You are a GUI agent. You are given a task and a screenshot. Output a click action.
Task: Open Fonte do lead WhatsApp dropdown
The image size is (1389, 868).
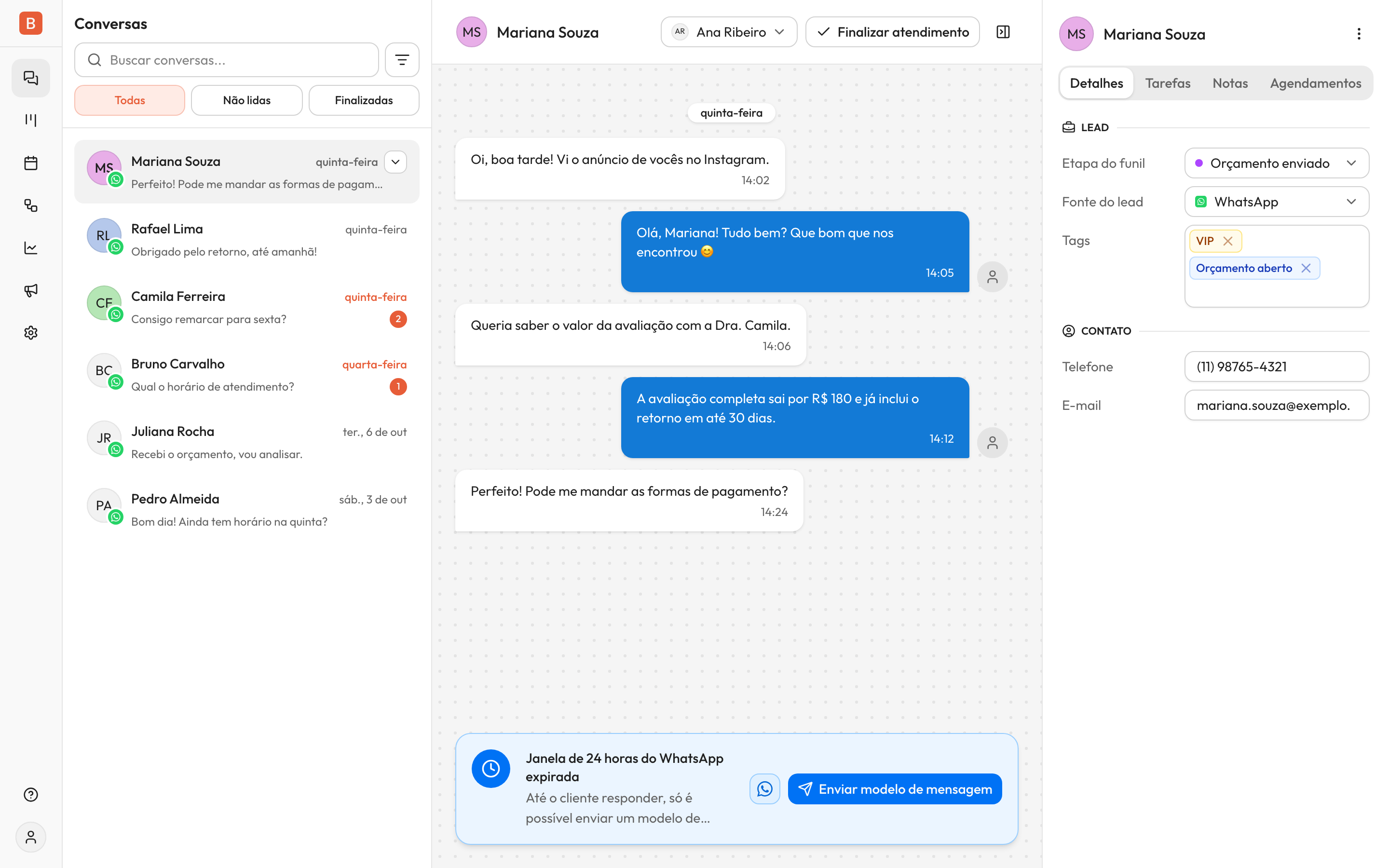coord(1277,202)
